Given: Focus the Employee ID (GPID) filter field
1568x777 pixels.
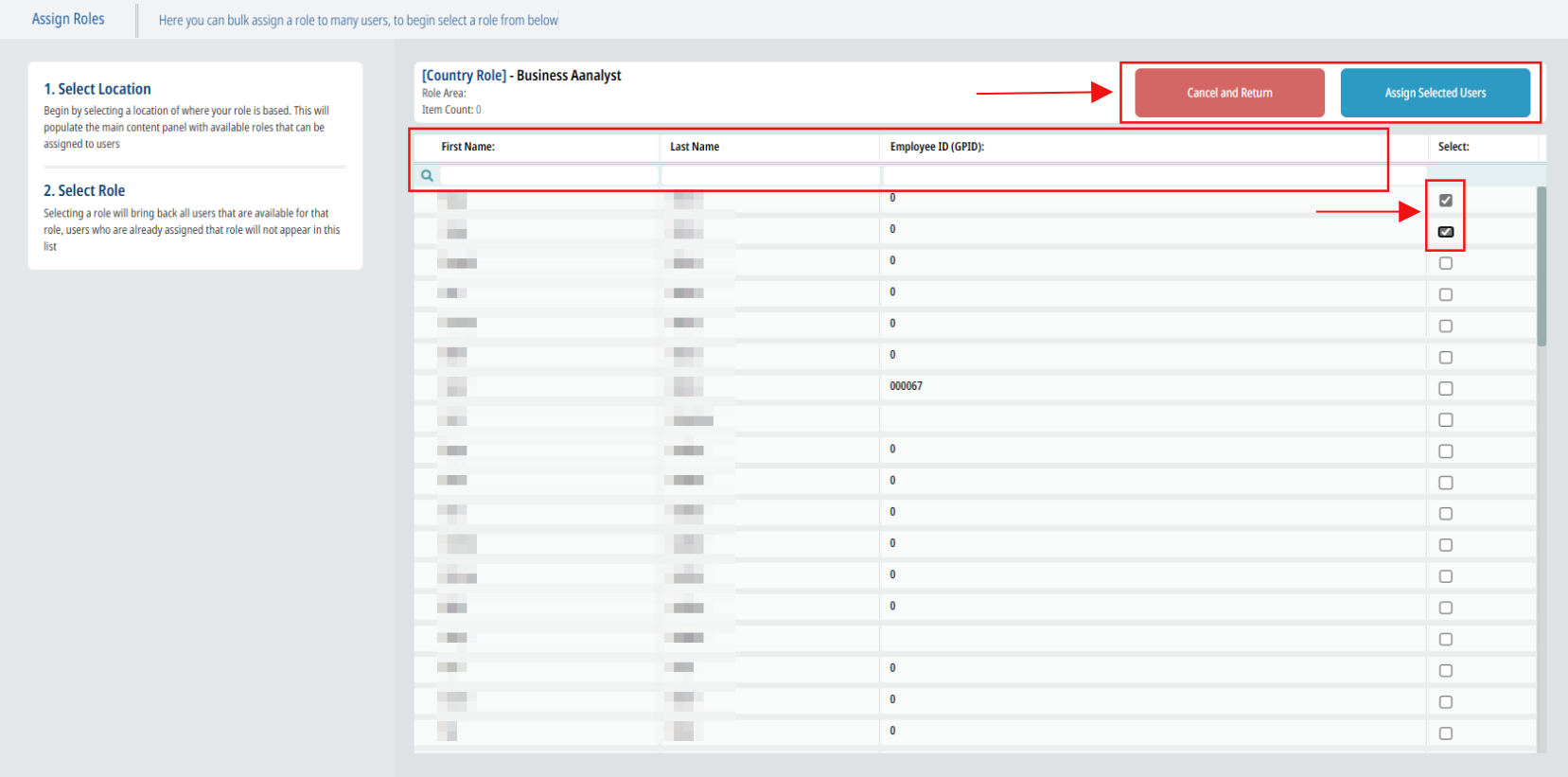Looking at the screenshot, I should (x=1154, y=175).
